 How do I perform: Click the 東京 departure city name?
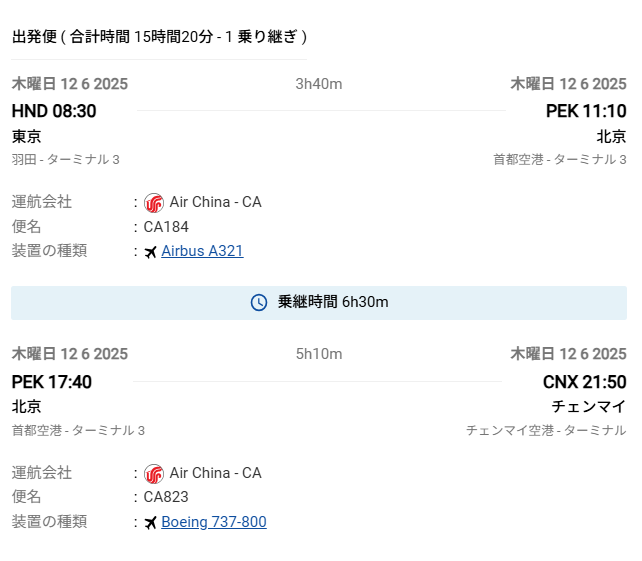click(27, 136)
